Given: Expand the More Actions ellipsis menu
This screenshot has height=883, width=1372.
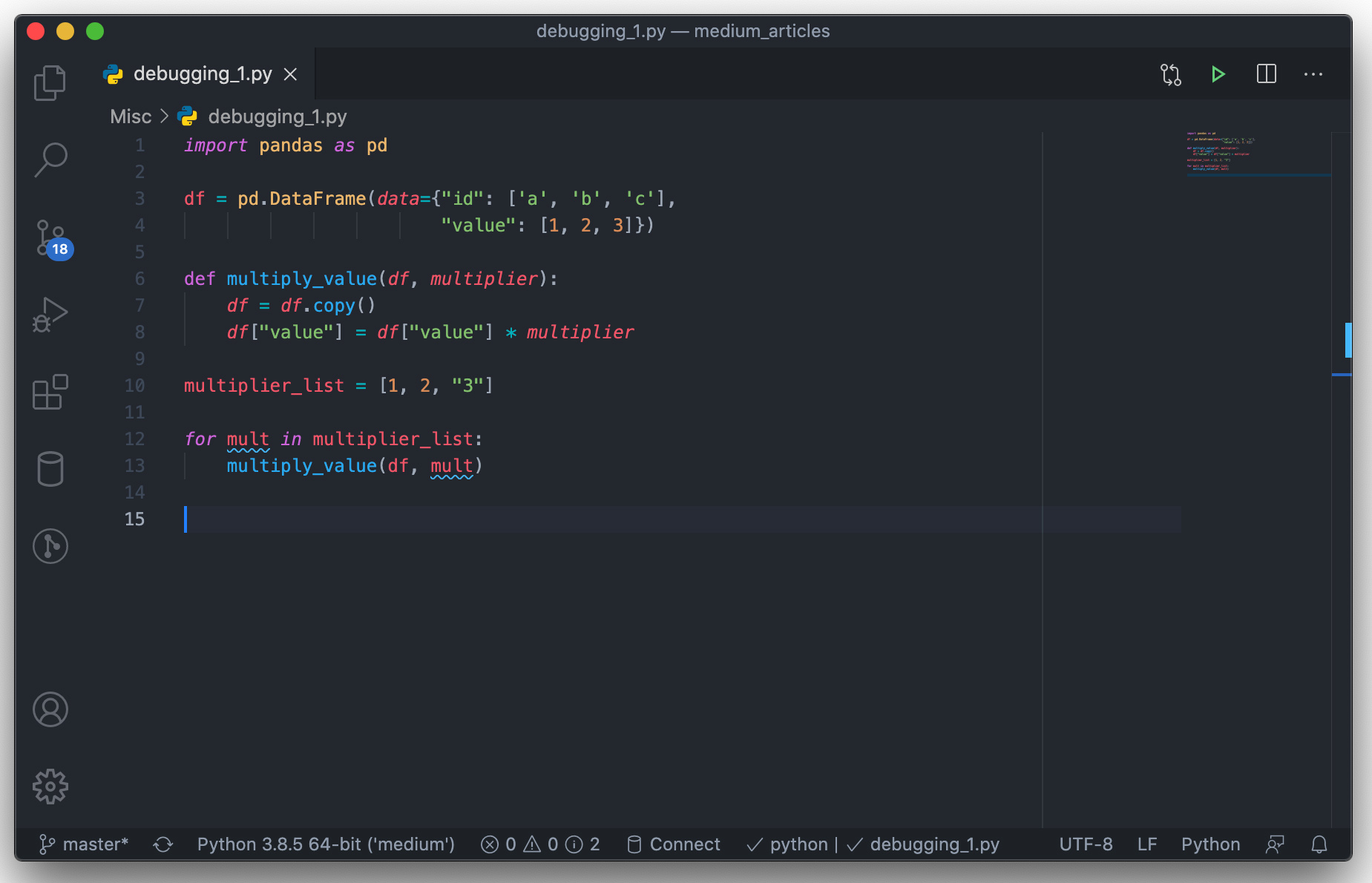Looking at the screenshot, I should point(1313,74).
